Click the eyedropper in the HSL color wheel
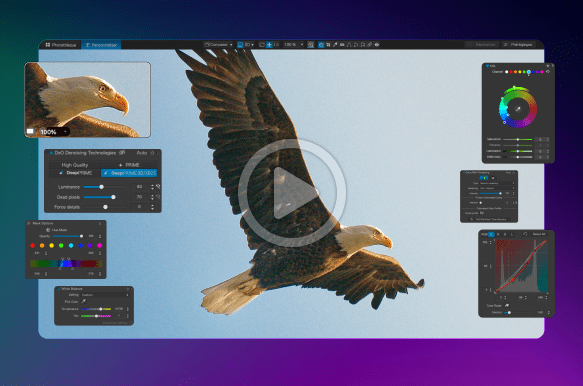The width and height of the screenshot is (583, 386). click(x=518, y=109)
